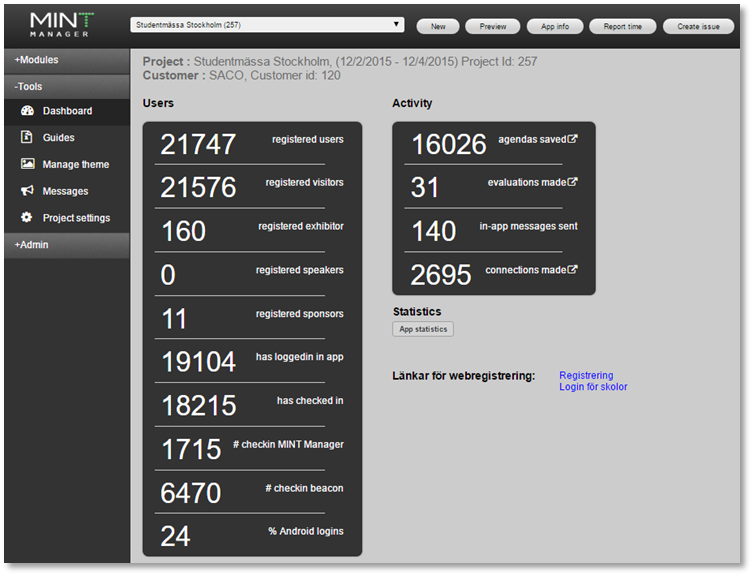Viewport: 753px width, 576px height.
Task: Select Dashboard in the sidebar
Action: coord(67,111)
